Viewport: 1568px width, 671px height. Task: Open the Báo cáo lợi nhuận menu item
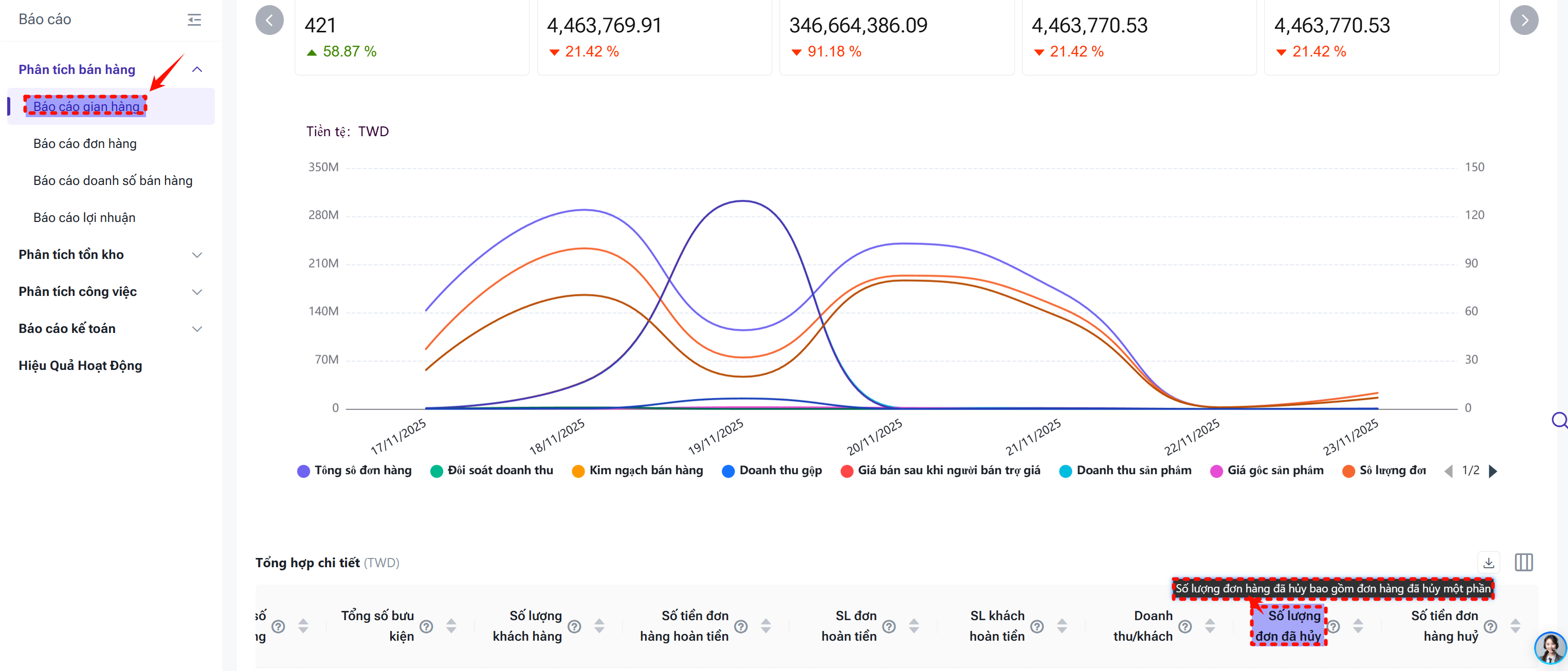[x=84, y=218]
